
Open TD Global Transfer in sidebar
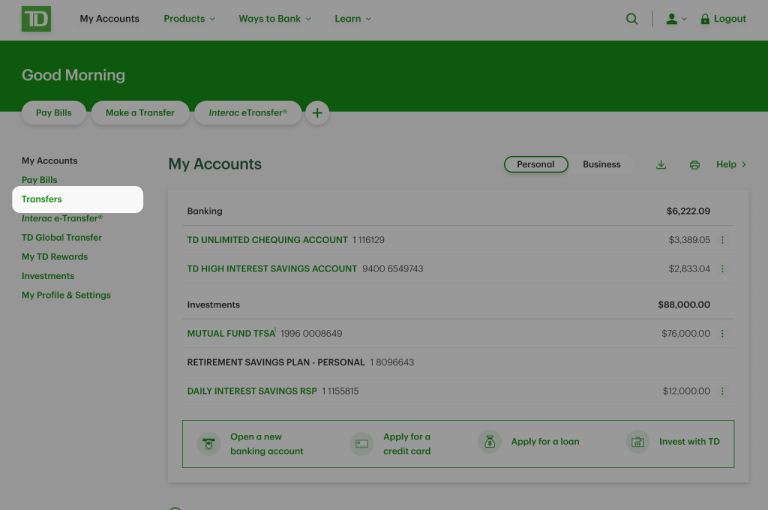point(62,238)
